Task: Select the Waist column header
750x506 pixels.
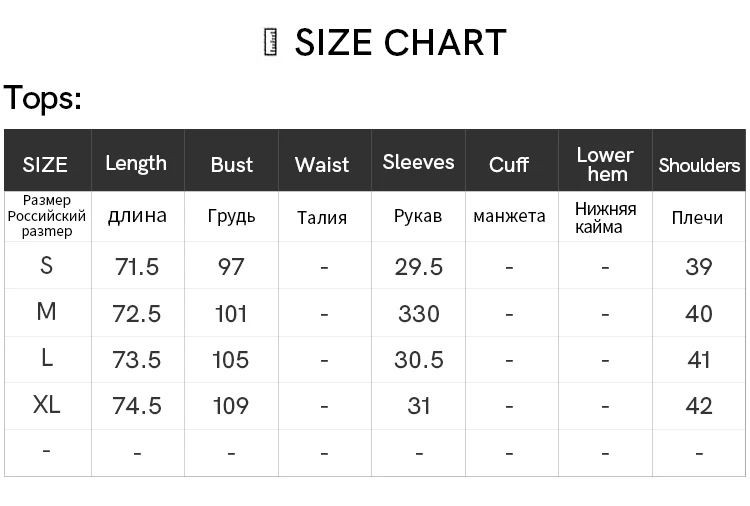Action: [322, 165]
